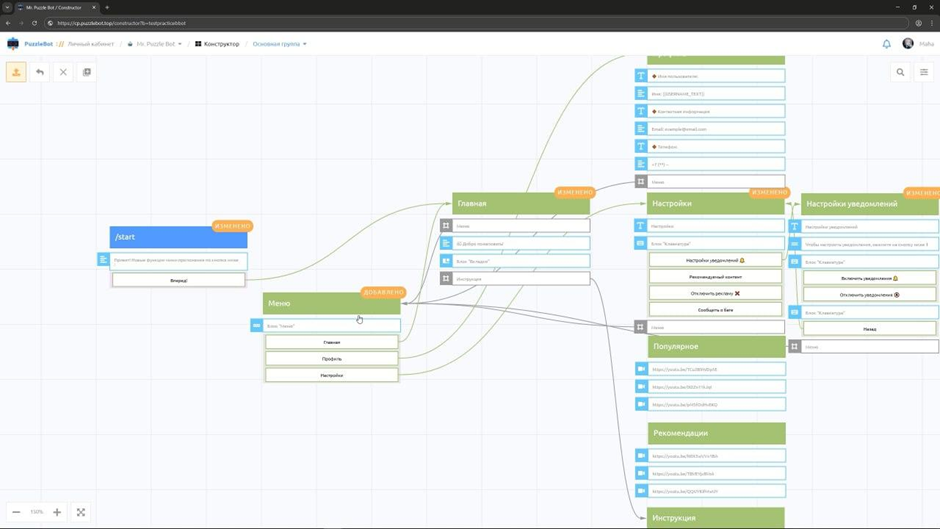This screenshot has height=529, width=940.
Task: Open the filter settings sliders icon
Action: point(924,72)
